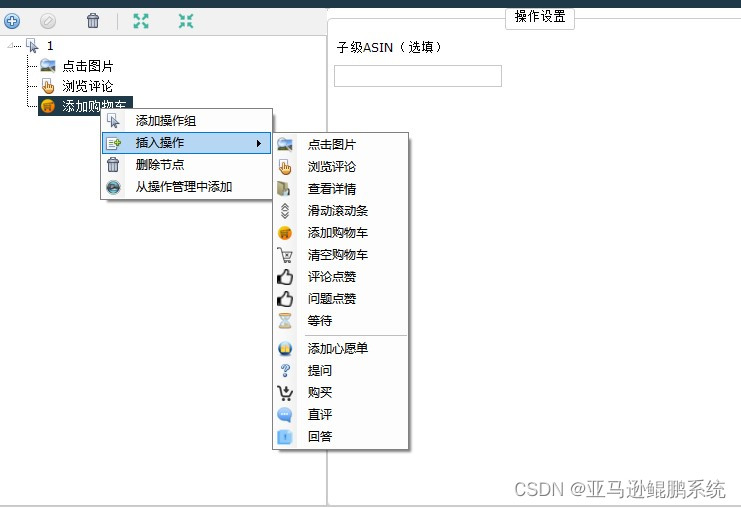The image size is (741, 508).
Task: Click the green expand-all arrows icon
Action: coord(141,21)
